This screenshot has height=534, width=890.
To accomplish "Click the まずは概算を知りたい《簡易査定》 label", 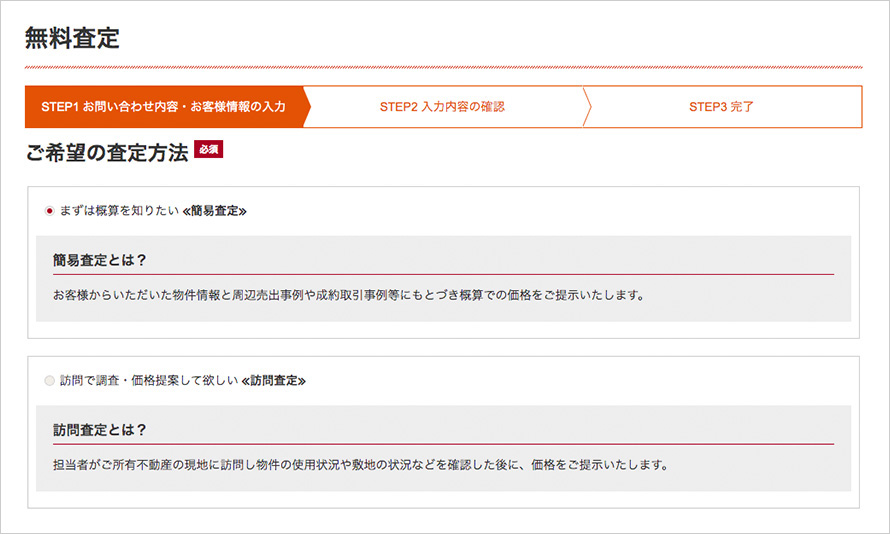I will [152, 211].
